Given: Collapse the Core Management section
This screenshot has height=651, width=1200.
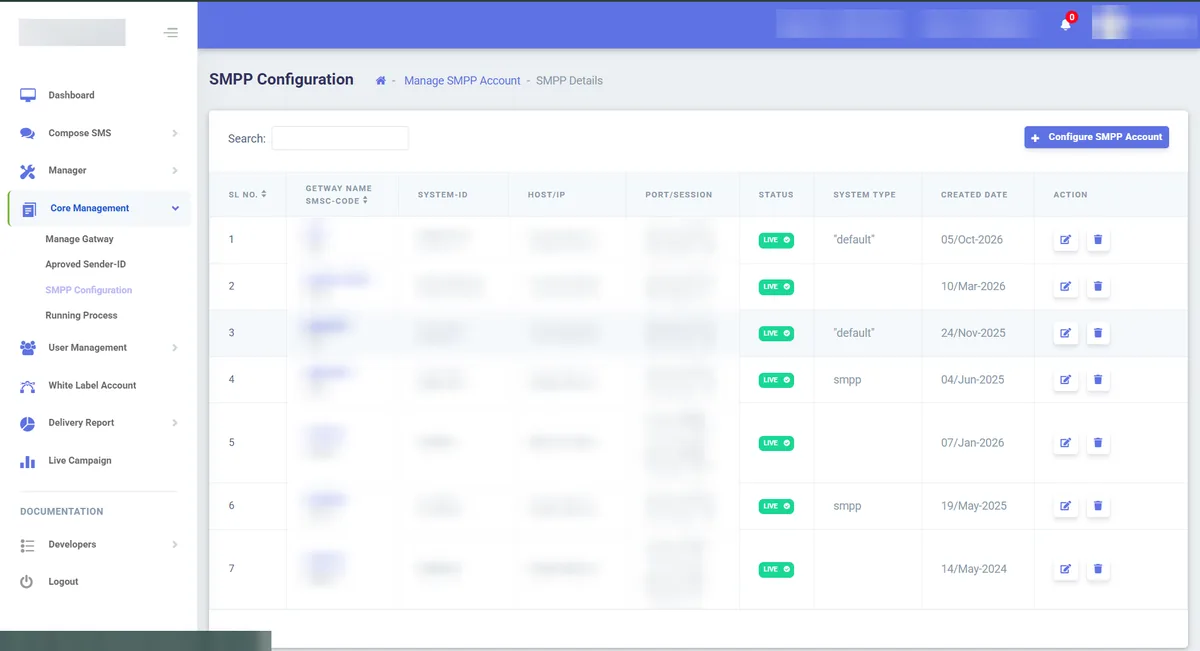Looking at the screenshot, I should point(175,208).
